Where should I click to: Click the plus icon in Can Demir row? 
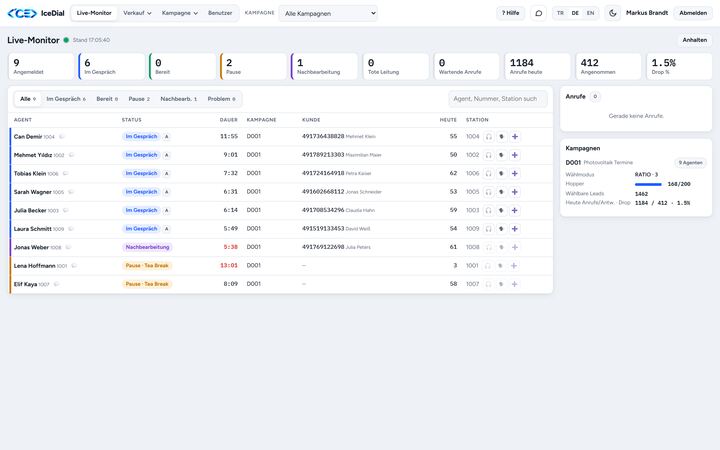click(x=515, y=136)
